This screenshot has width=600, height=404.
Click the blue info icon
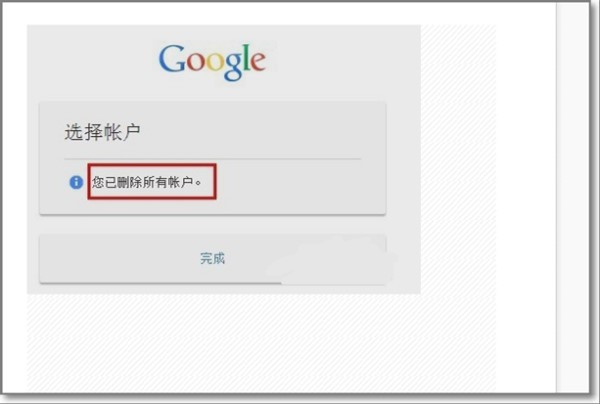[x=76, y=182]
